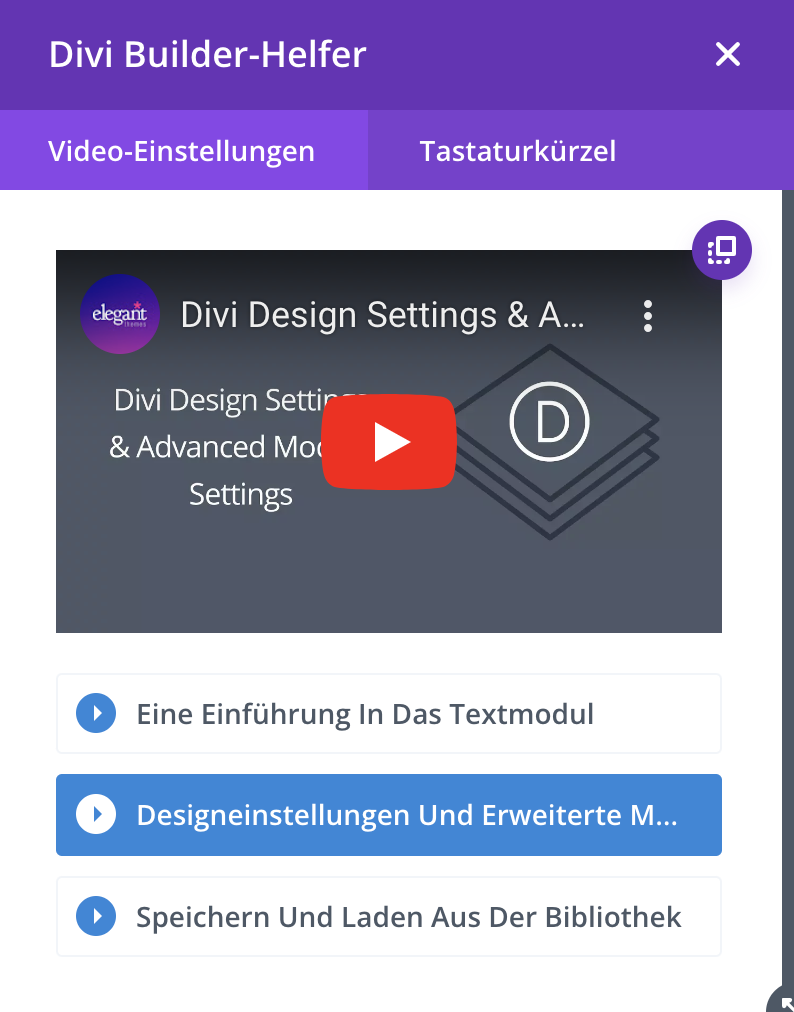Select Designeinstellungen Und Erweiterte video entry
Viewport: 794px width, 1012px height.
pos(406,815)
